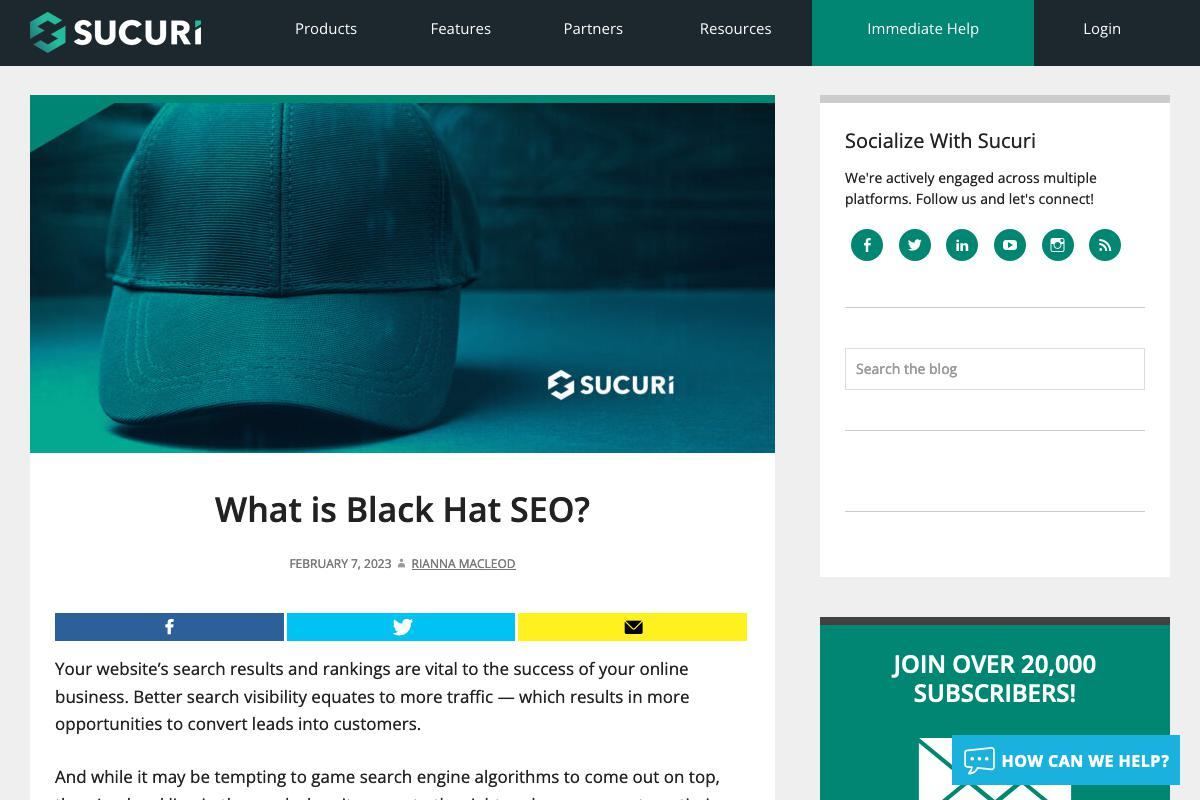Open Sucuri's LinkedIn icon
This screenshot has height=800, width=1200.
pyautogui.click(x=962, y=245)
